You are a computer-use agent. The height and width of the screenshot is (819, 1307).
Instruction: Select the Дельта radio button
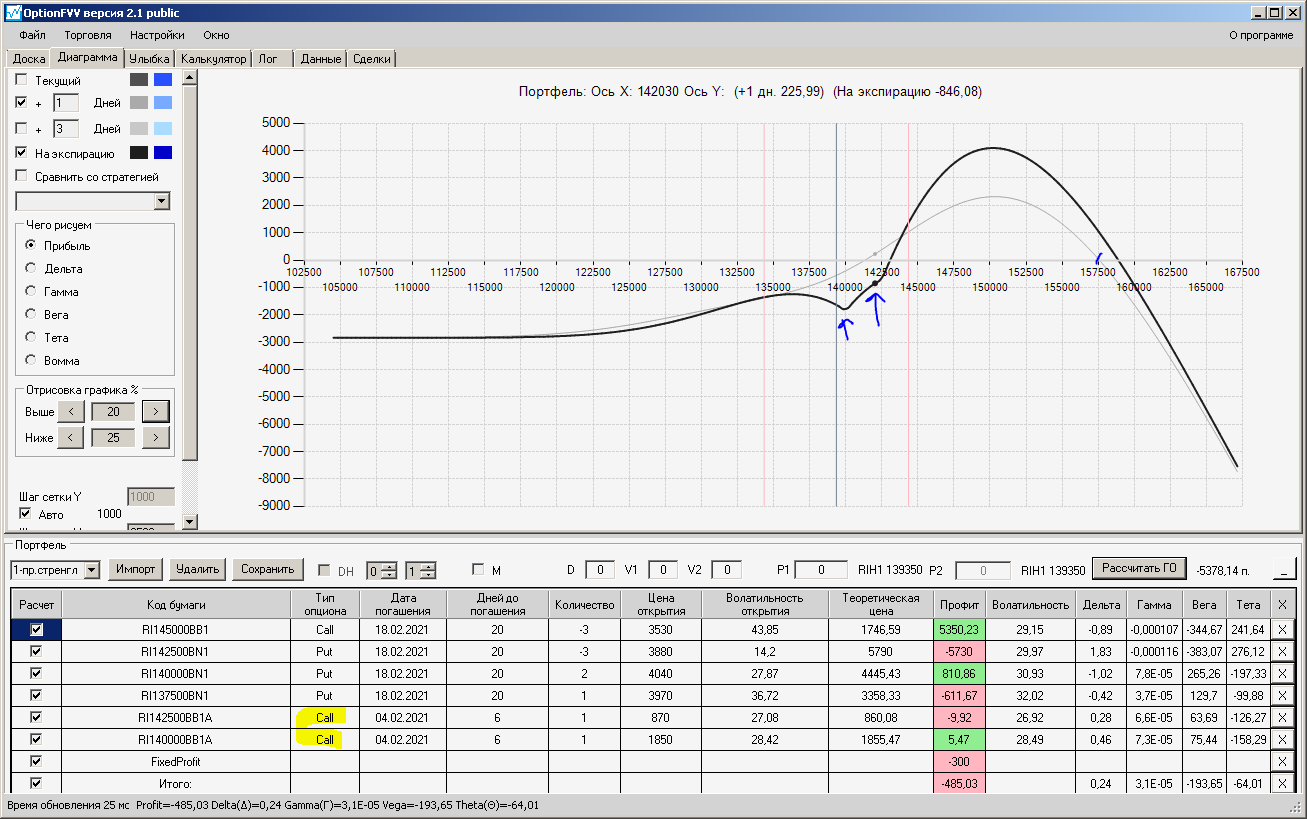pyautogui.click(x=31, y=269)
